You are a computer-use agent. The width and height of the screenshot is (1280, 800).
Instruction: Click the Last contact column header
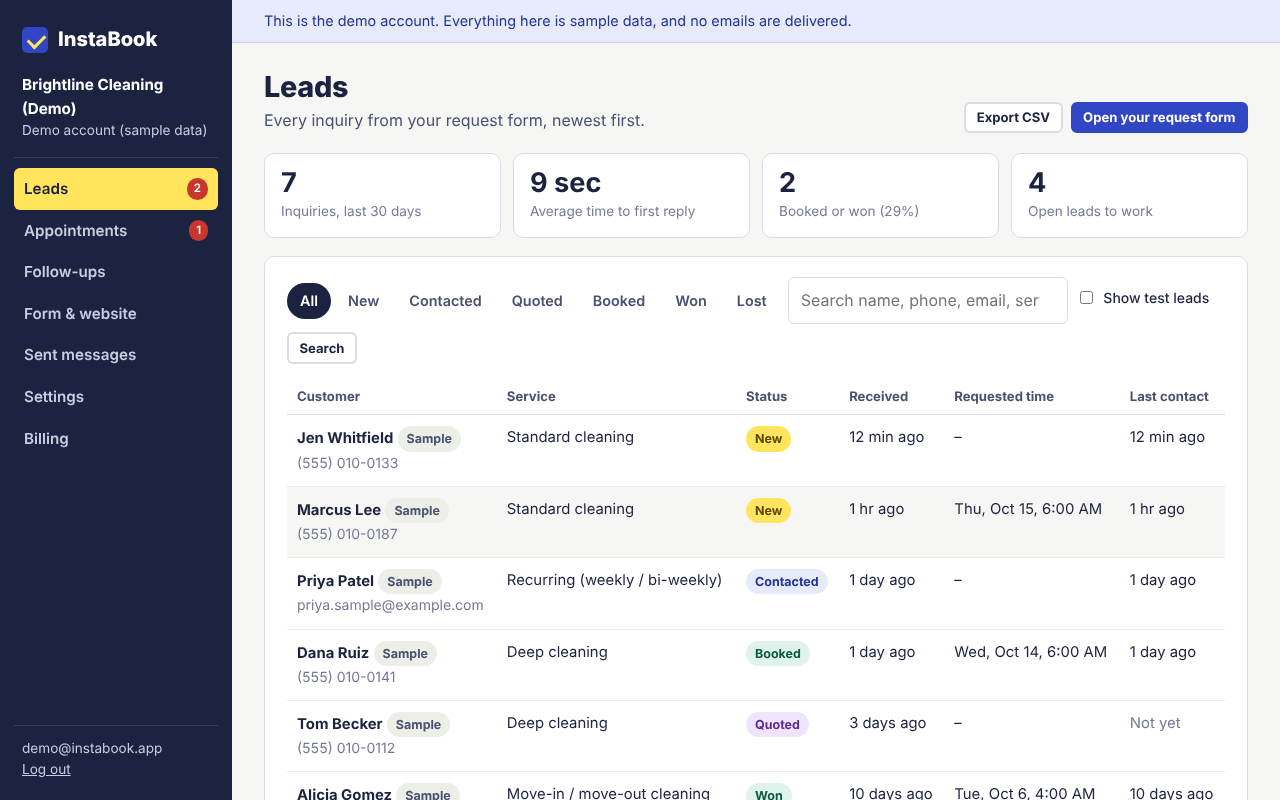tap(1169, 397)
